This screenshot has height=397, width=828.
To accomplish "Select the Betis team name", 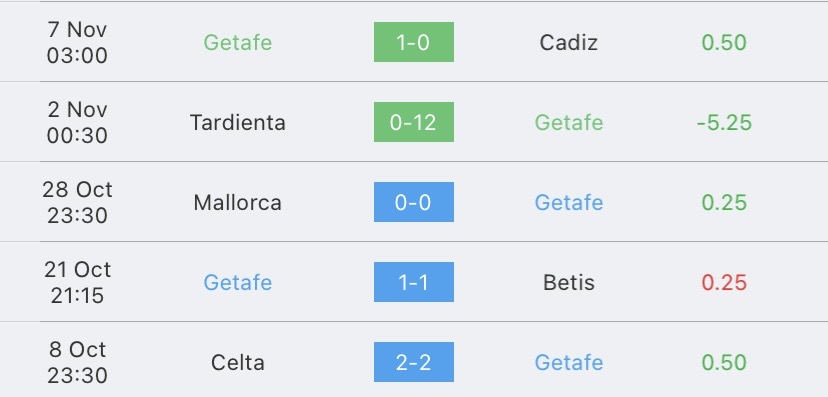I will pyautogui.click(x=569, y=282).
